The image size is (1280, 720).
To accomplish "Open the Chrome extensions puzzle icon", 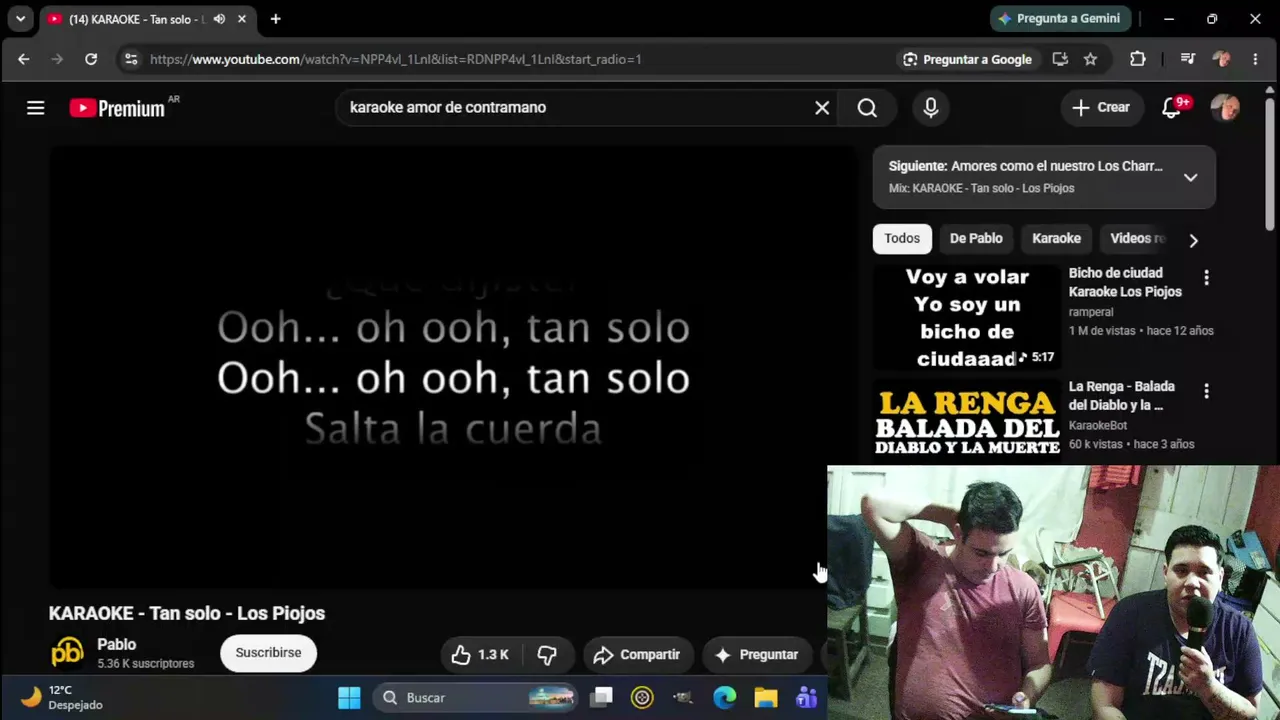I will tap(1138, 59).
